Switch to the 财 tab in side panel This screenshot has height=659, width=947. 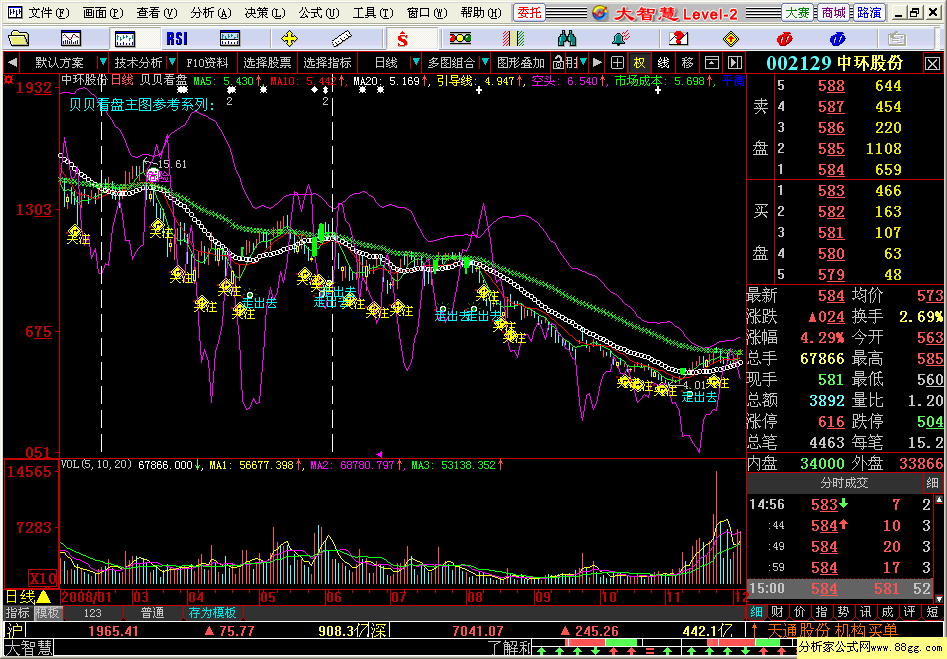(x=778, y=612)
